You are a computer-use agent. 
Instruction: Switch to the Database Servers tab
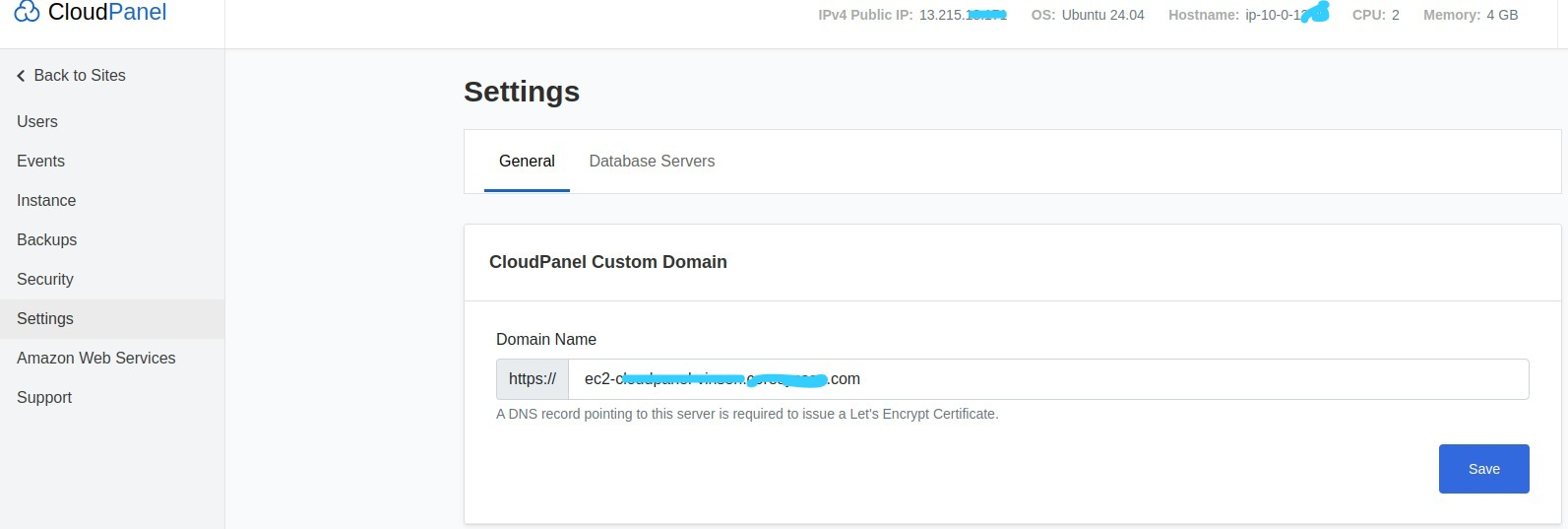tap(652, 161)
